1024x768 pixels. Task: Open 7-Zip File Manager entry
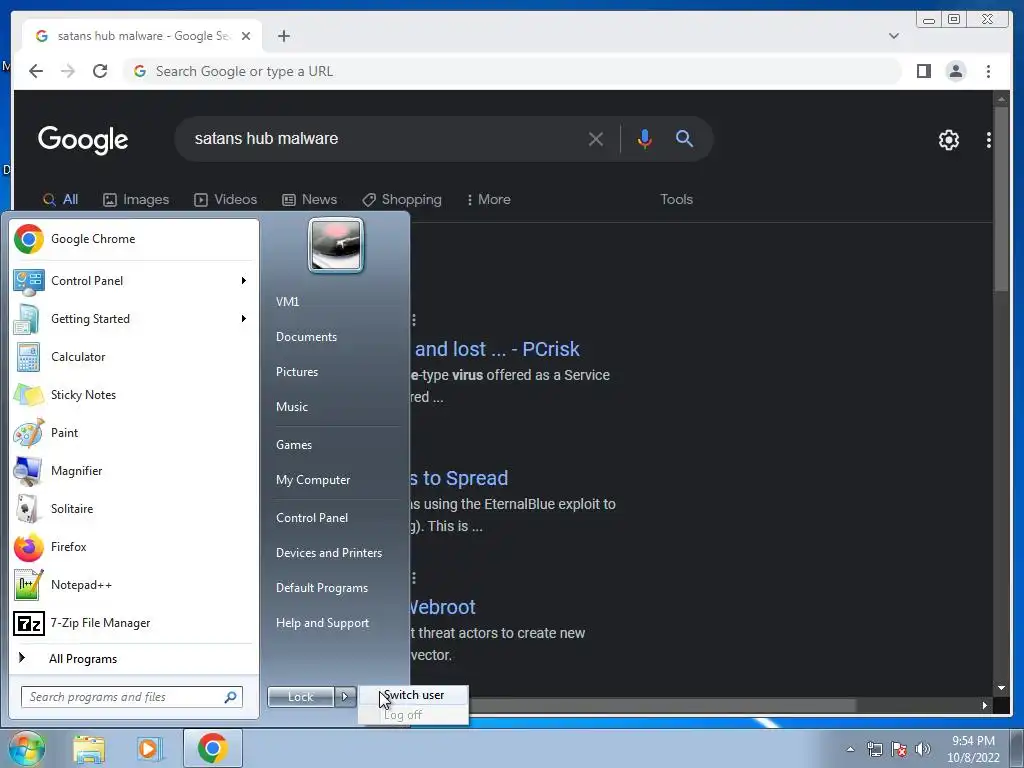(x=134, y=622)
